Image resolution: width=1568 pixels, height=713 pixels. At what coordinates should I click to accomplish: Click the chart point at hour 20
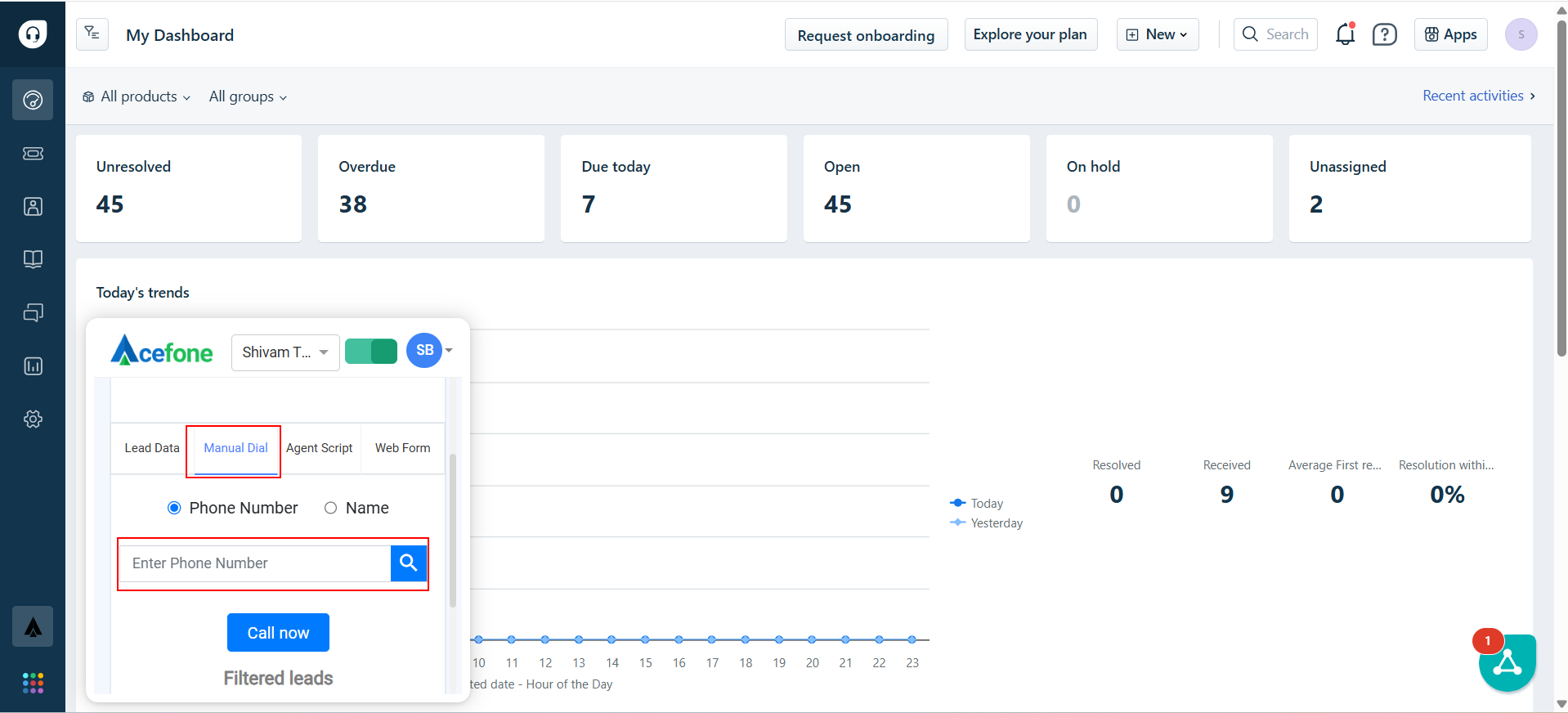812,639
